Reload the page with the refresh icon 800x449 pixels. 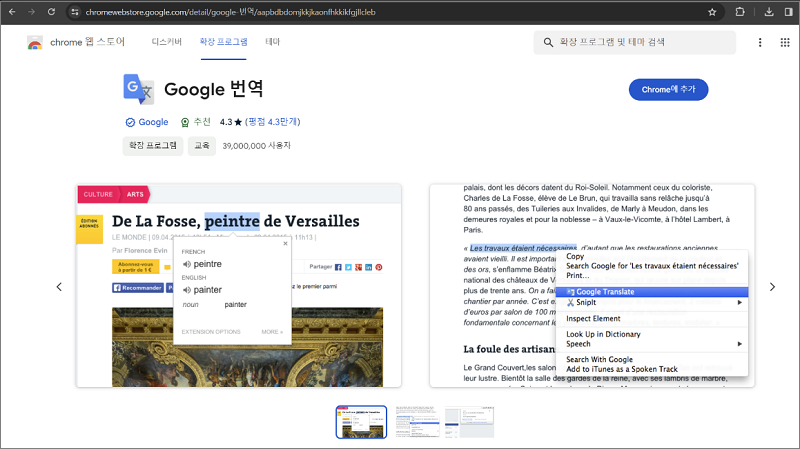click(51, 12)
